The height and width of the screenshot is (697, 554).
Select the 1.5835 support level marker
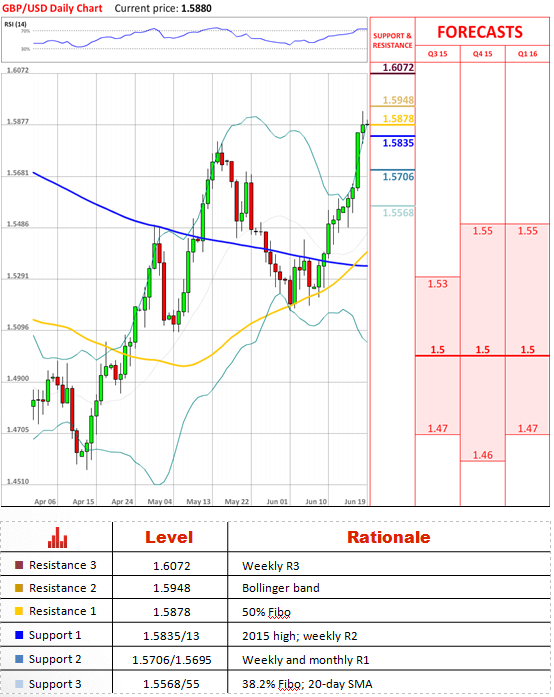pos(398,143)
